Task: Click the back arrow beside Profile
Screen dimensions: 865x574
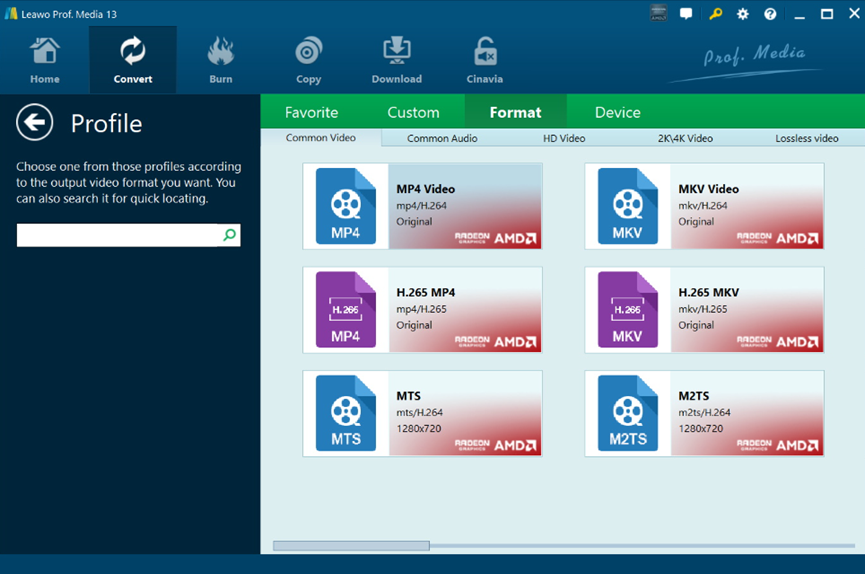Action: coord(34,123)
